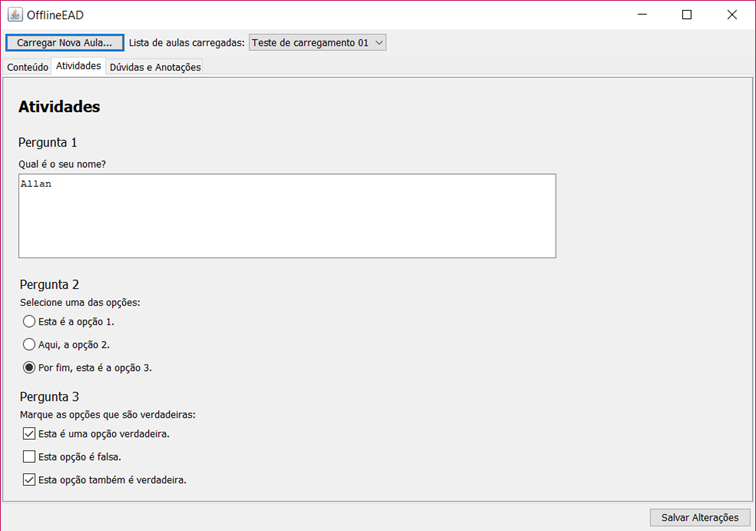Open the loaded lessons dropdown list
This screenshot has height=531, width=756.
click(317, 43)
